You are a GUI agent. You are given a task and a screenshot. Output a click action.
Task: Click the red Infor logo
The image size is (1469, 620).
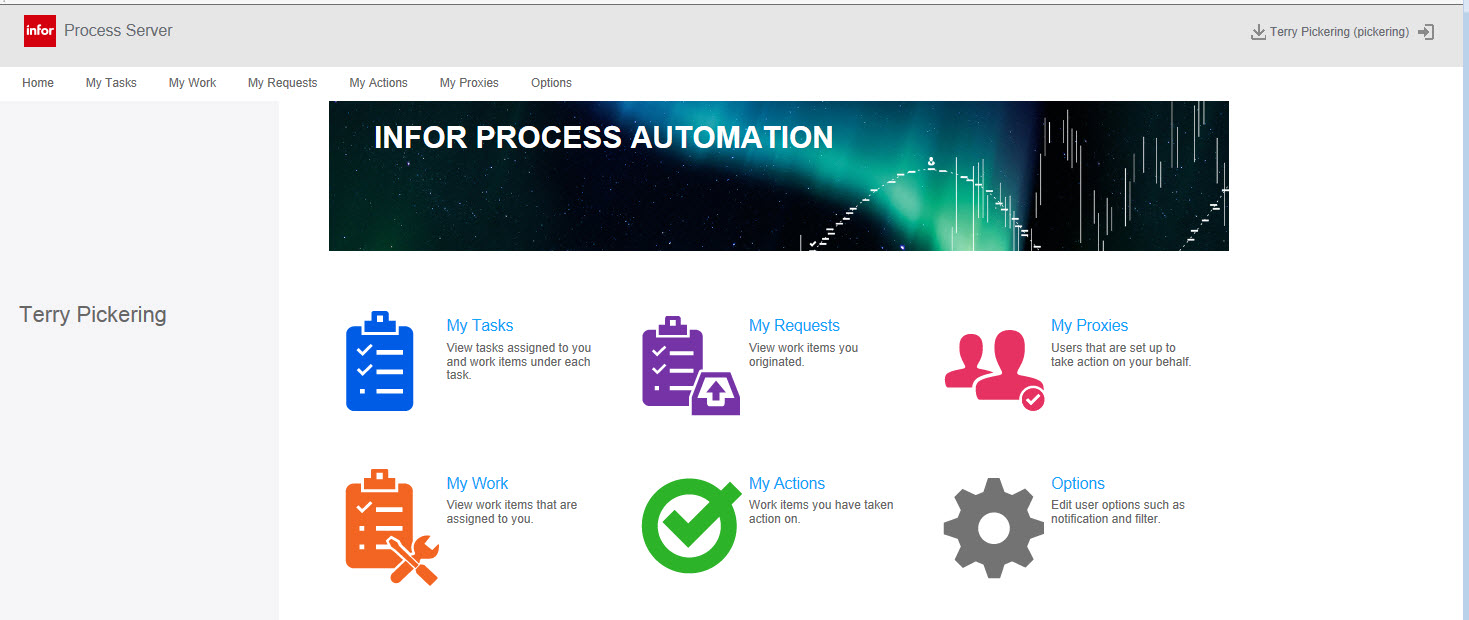click(40, 31)
